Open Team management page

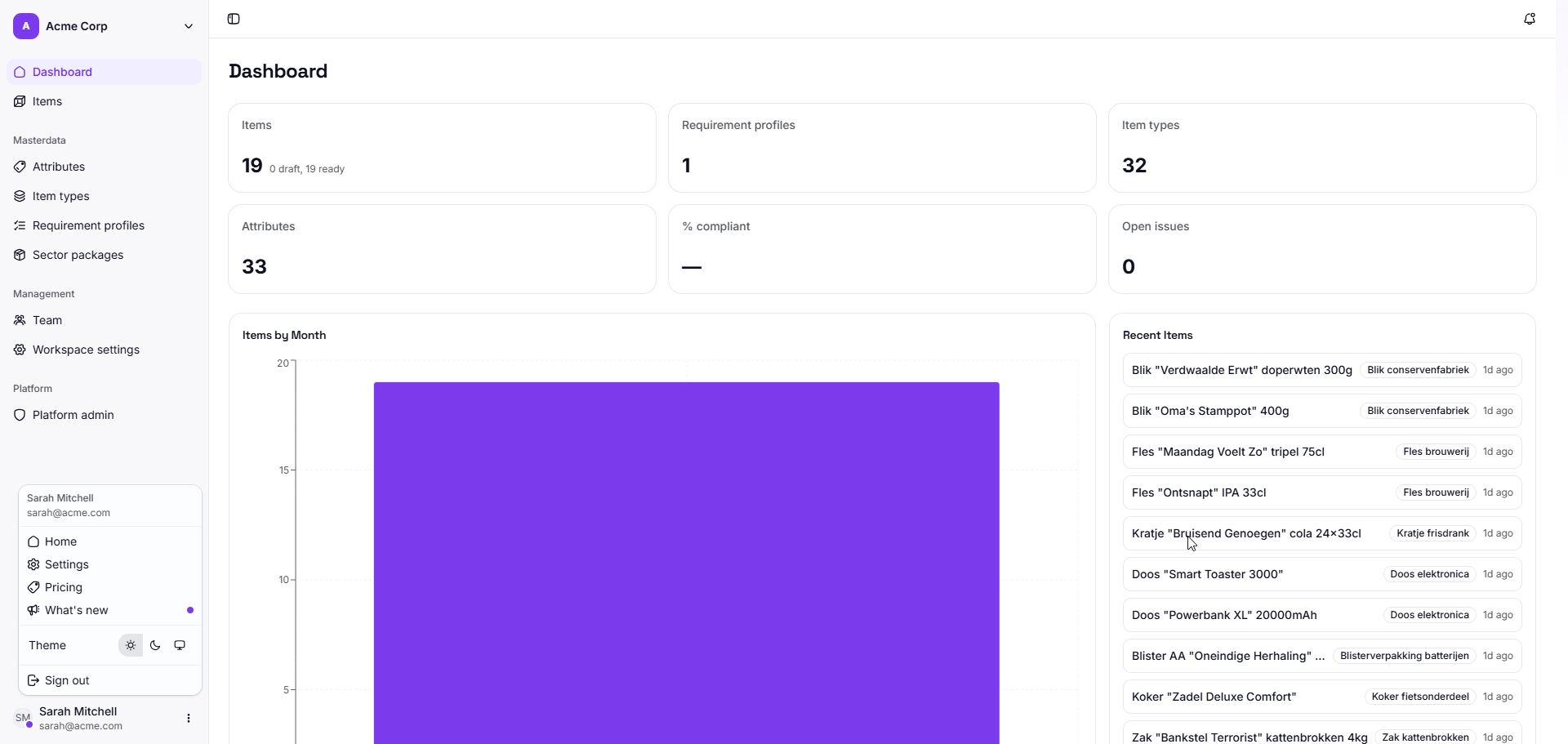point(104,320)
